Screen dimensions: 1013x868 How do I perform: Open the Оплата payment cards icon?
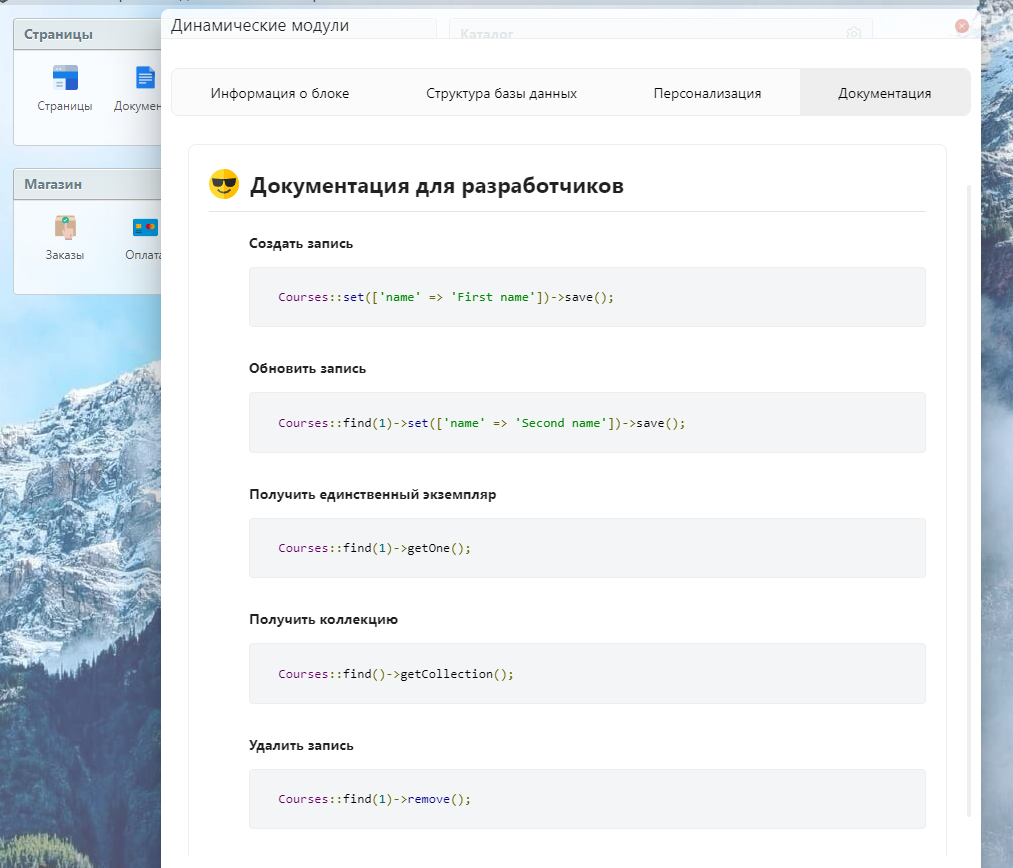(x=145, y=229)
